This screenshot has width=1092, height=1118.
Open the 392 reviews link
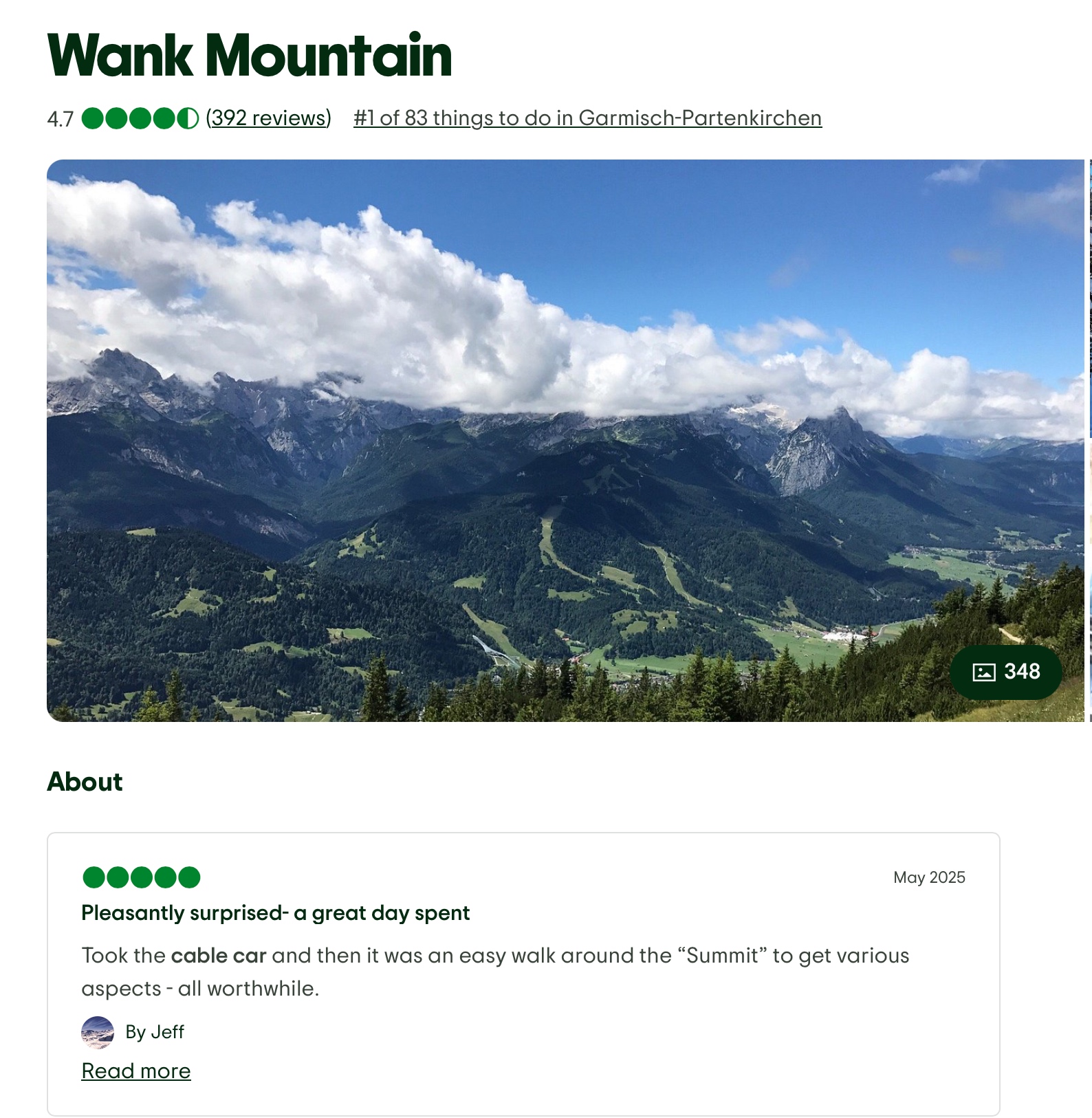(269, 118)
